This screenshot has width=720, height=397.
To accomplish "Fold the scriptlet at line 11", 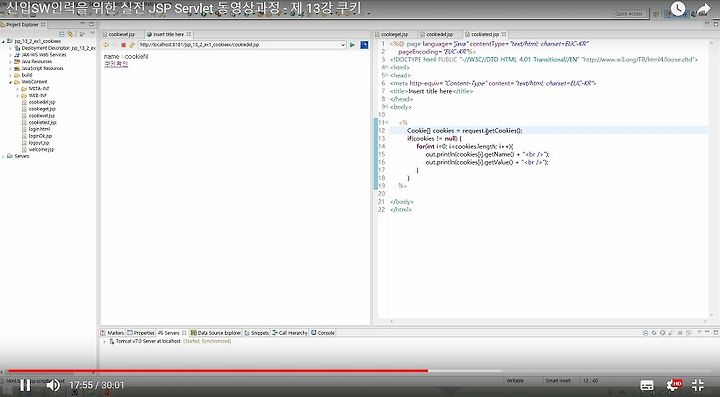I will (387, 123).
